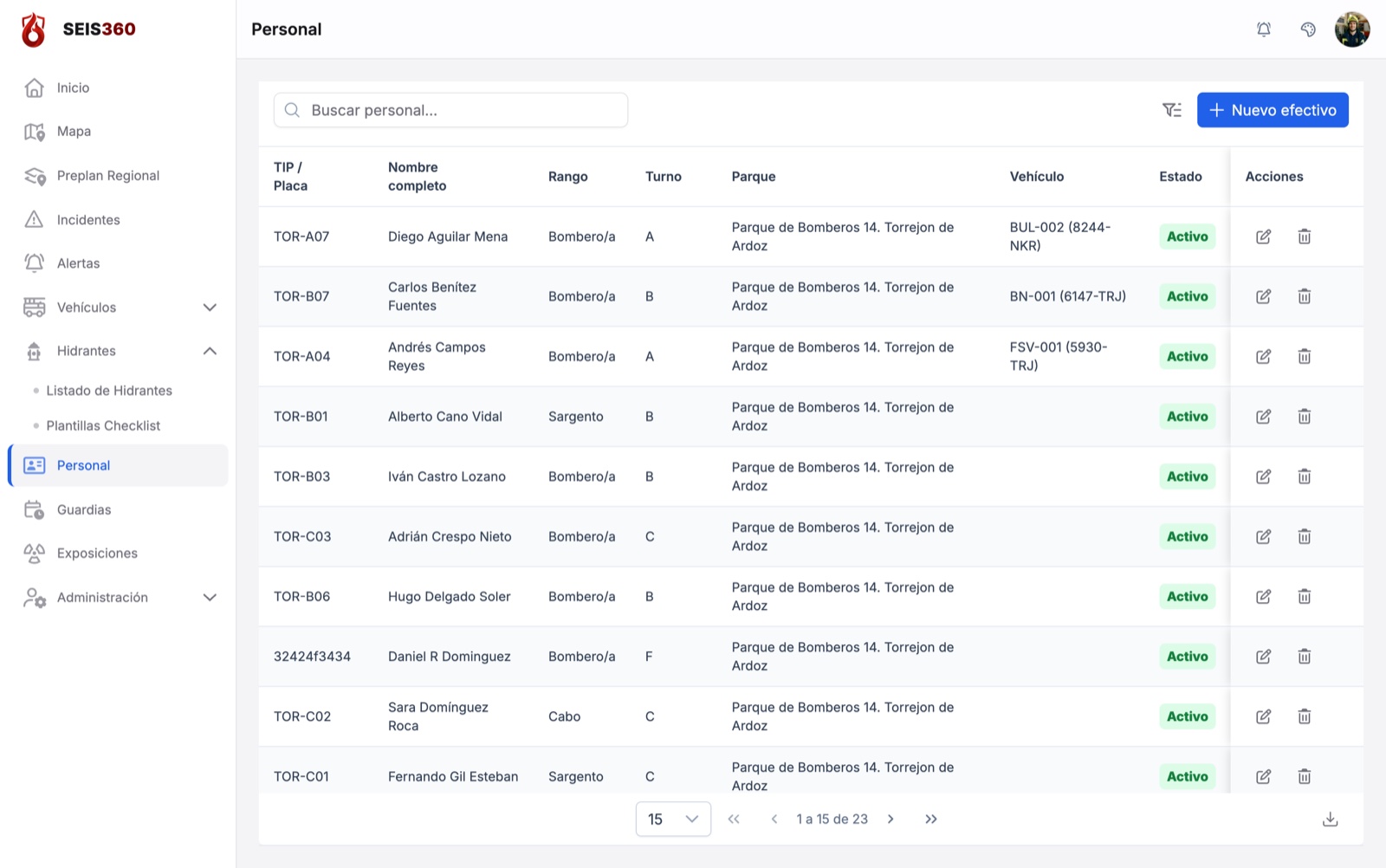Screen dimensions: 1386x868
Task: Focus the Buscar personal search field
Action: tap(450, 110)
